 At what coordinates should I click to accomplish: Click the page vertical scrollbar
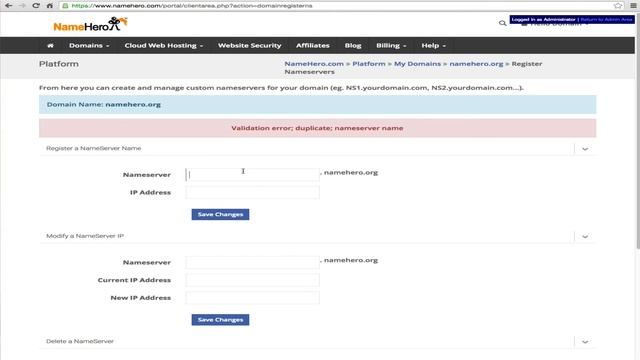click(x=638, y=131)
